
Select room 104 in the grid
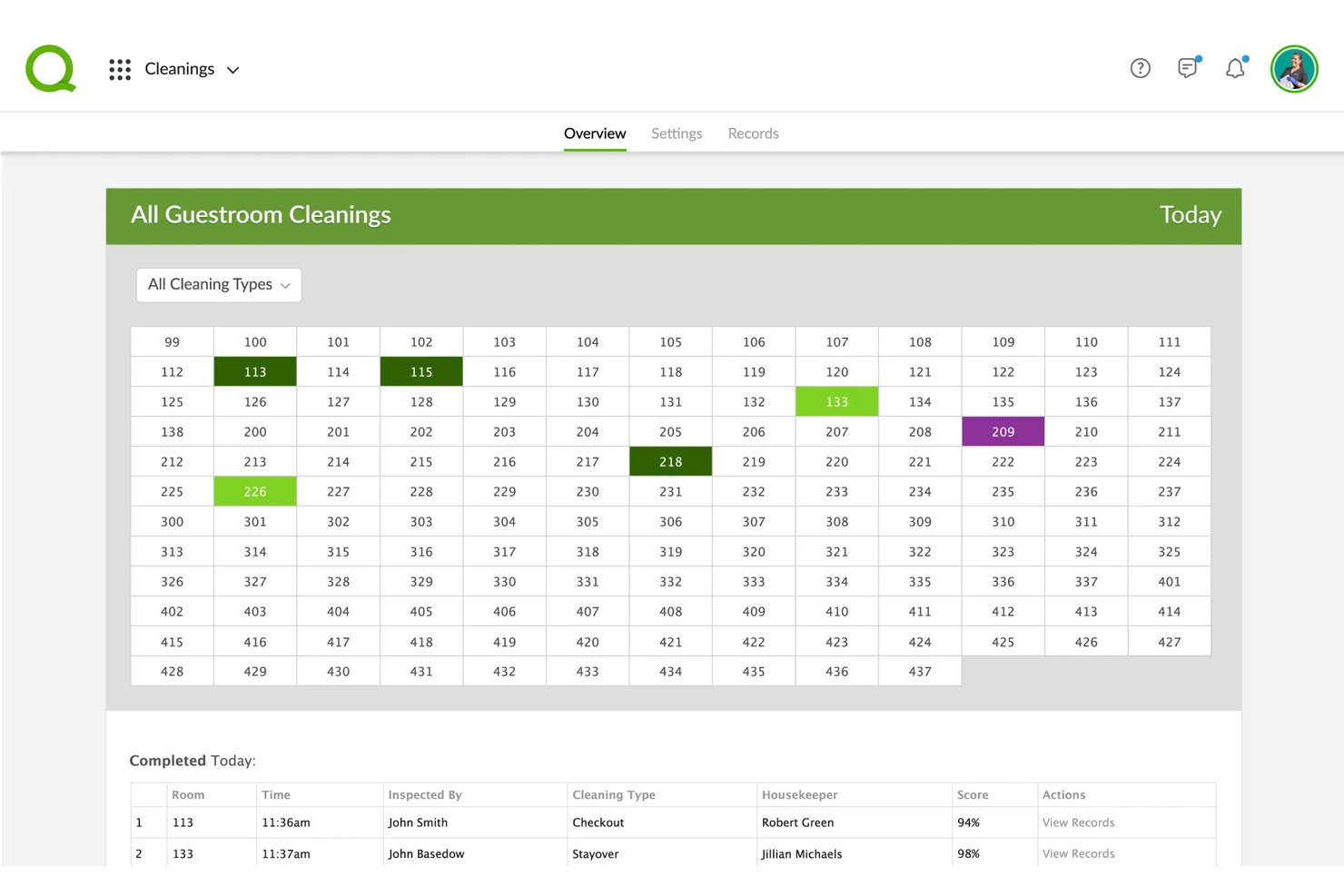(588, 341)
